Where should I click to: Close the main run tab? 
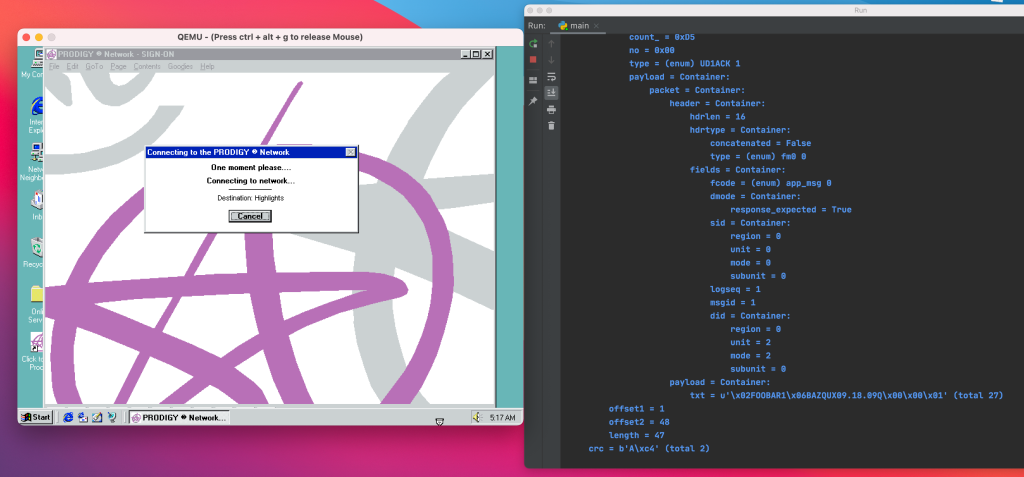[596, 26]
